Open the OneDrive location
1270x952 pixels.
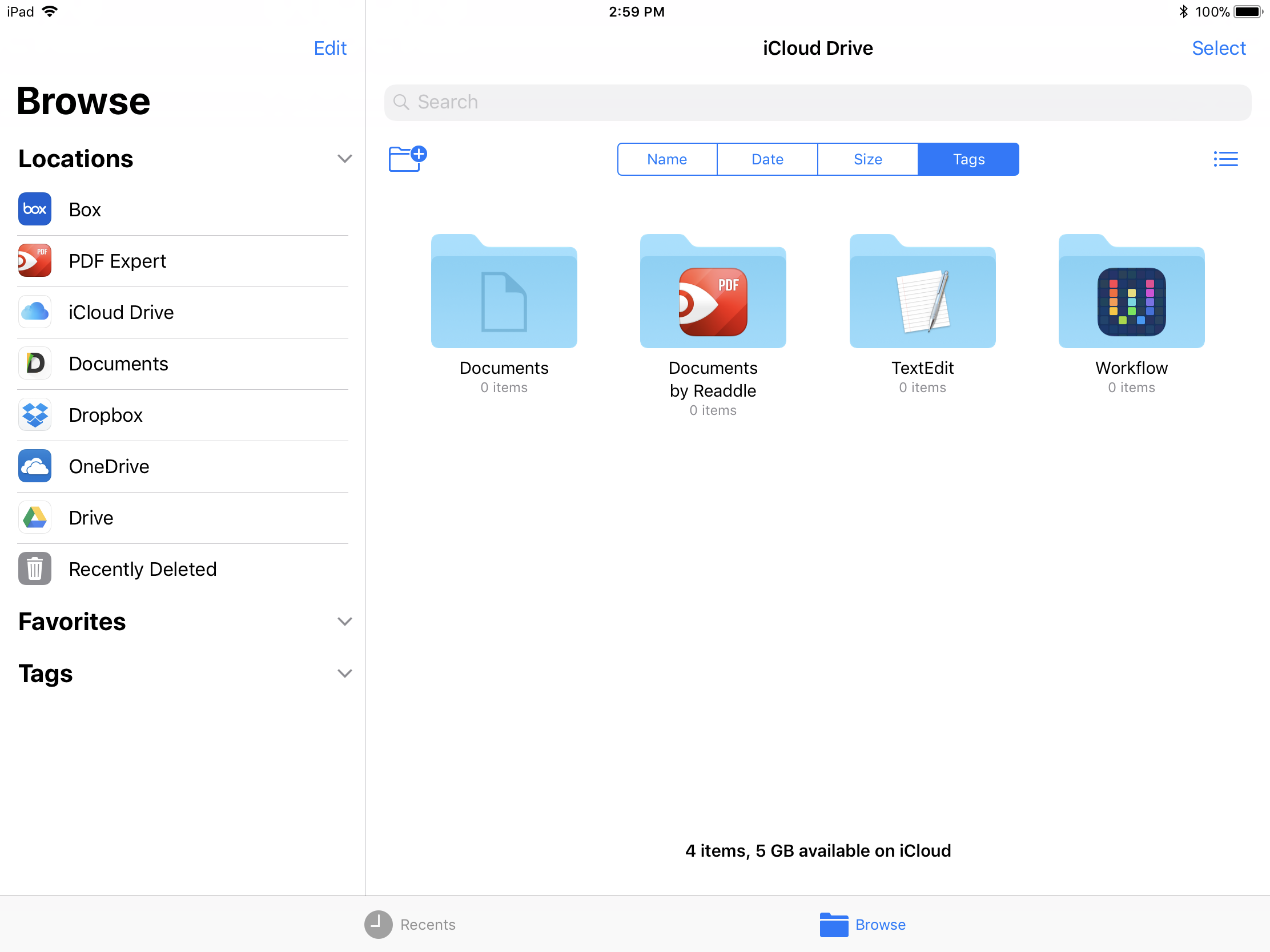pyautogui.click(x=108, y=466)
